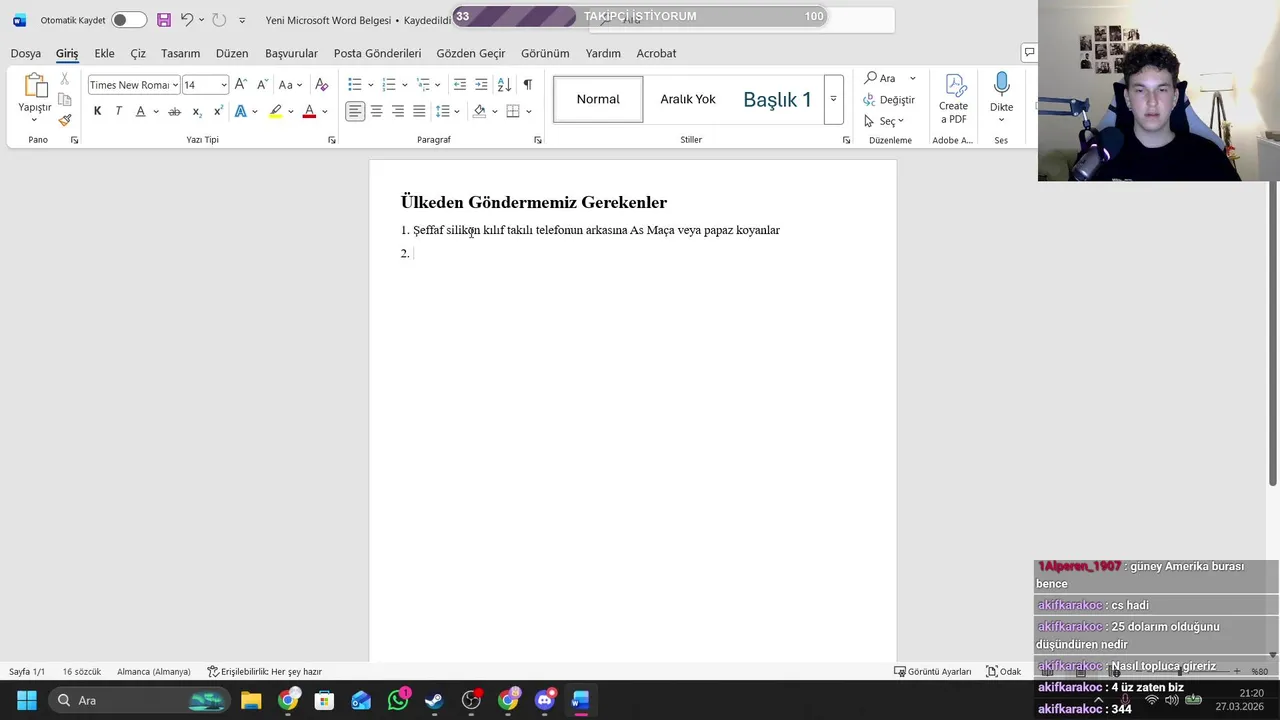Open borders dropdown arrow
The image size is (1280, 720).
click(x=528, y=112)
